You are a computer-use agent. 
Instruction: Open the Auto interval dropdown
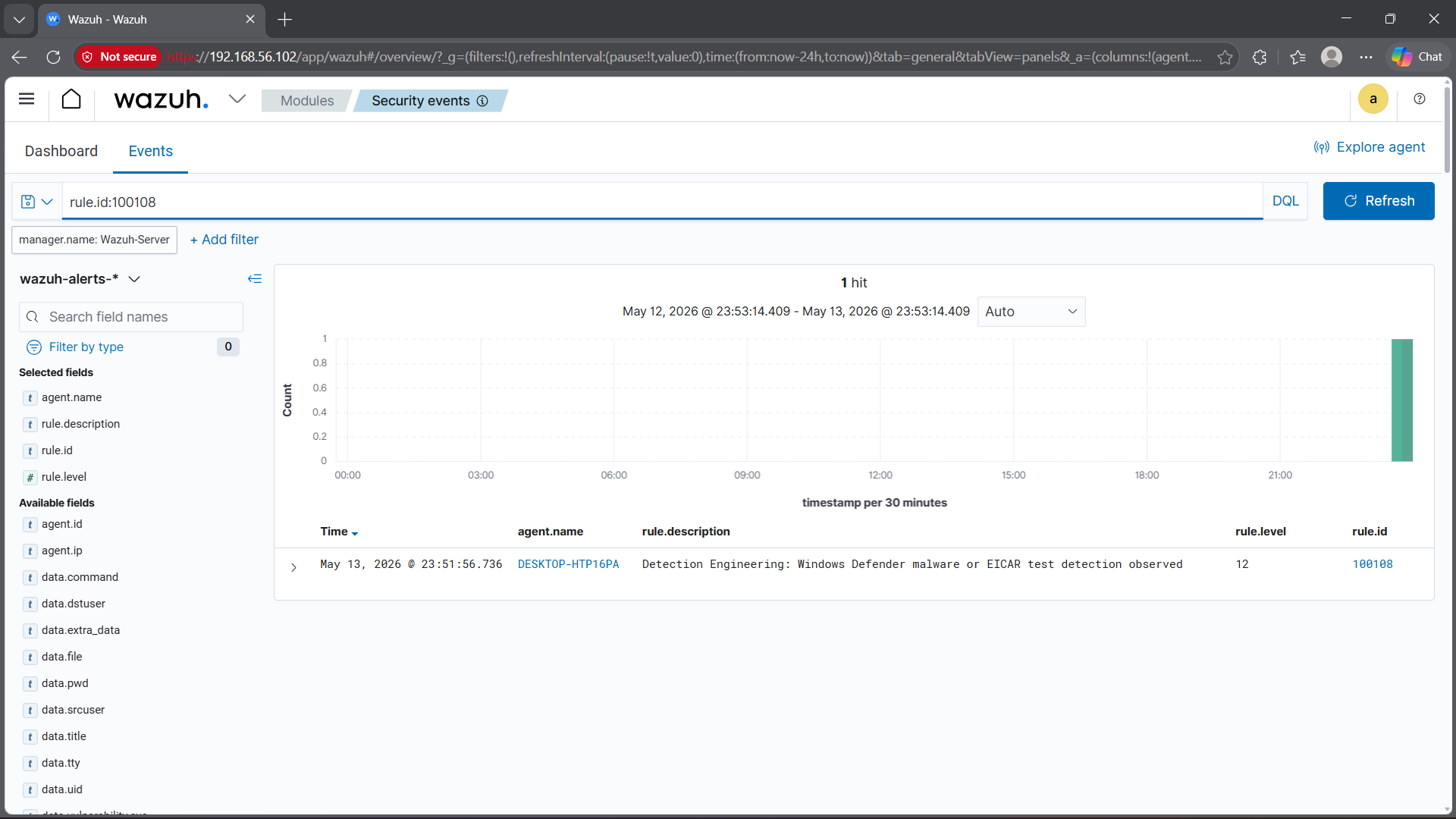[1031, 312]
